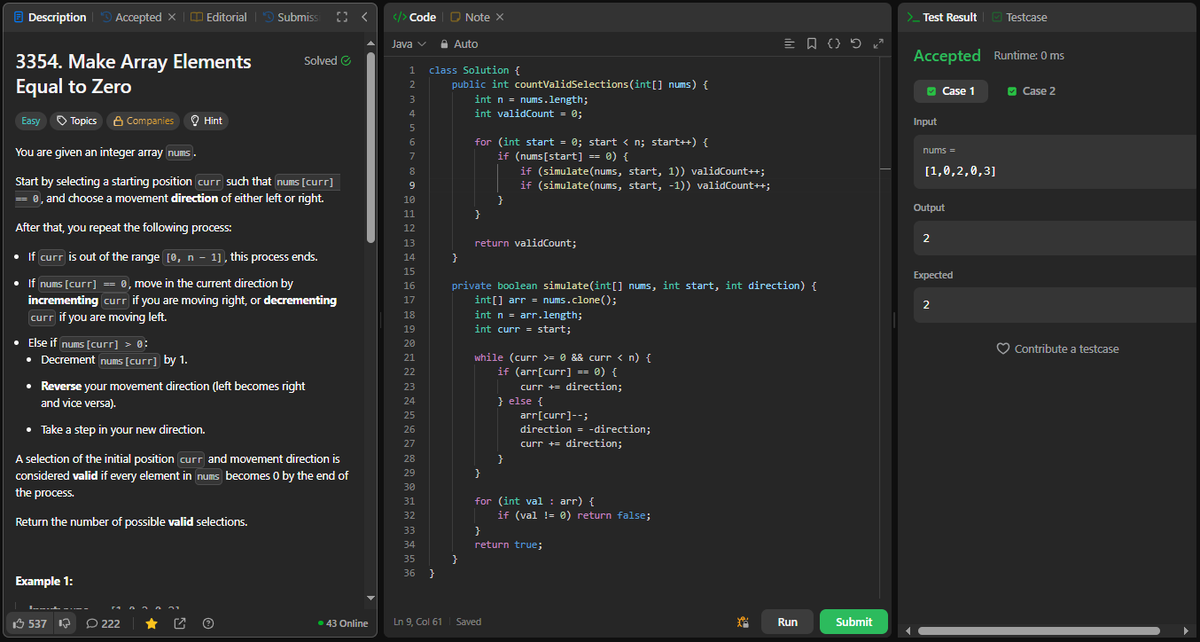The height and width of the screenshot is (642, 1200).
Task: Submit the solution
Action: pyautogui.click(x=853, y=622)
